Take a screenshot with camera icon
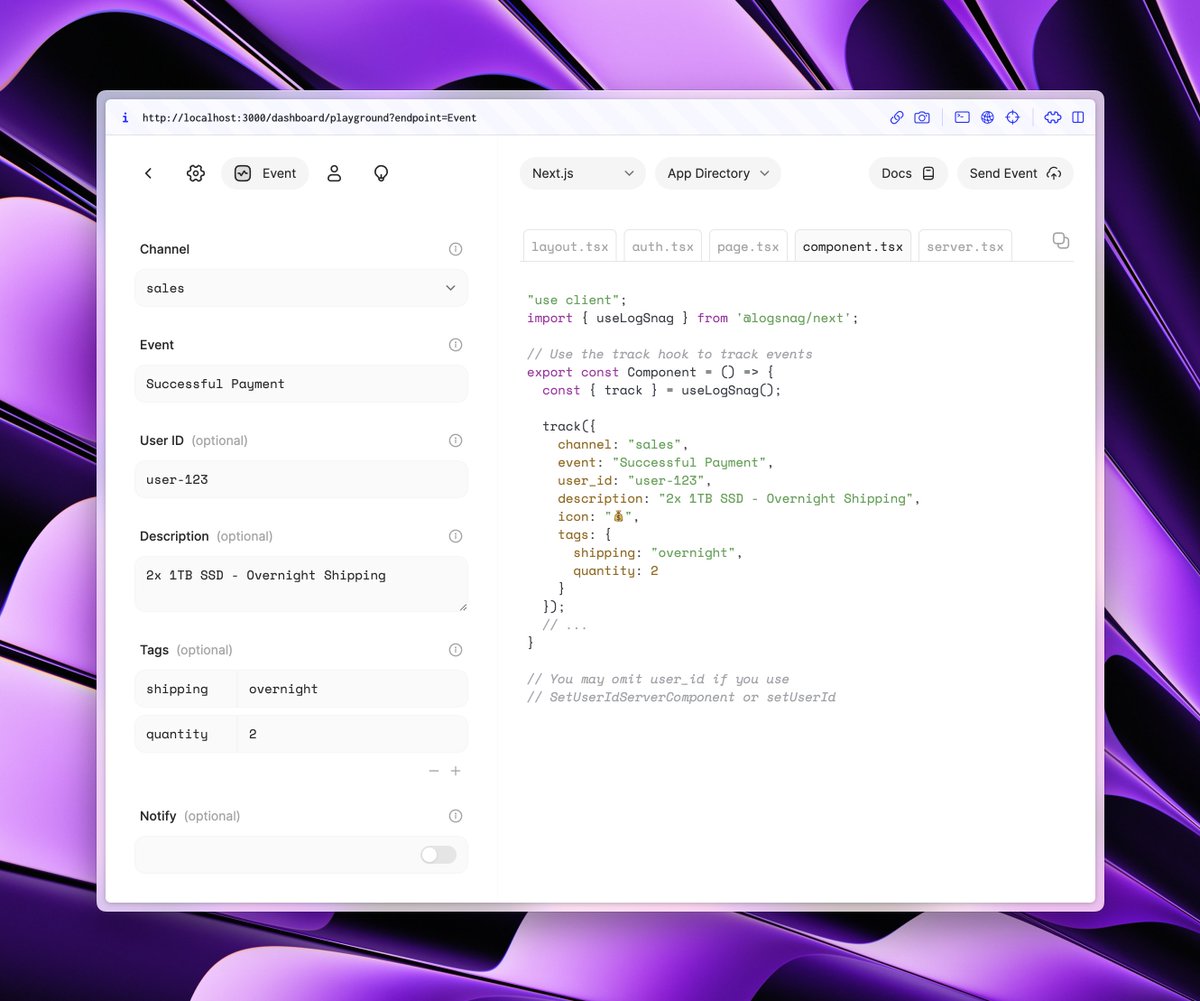1200x1001 pixels. coord(922,117)
